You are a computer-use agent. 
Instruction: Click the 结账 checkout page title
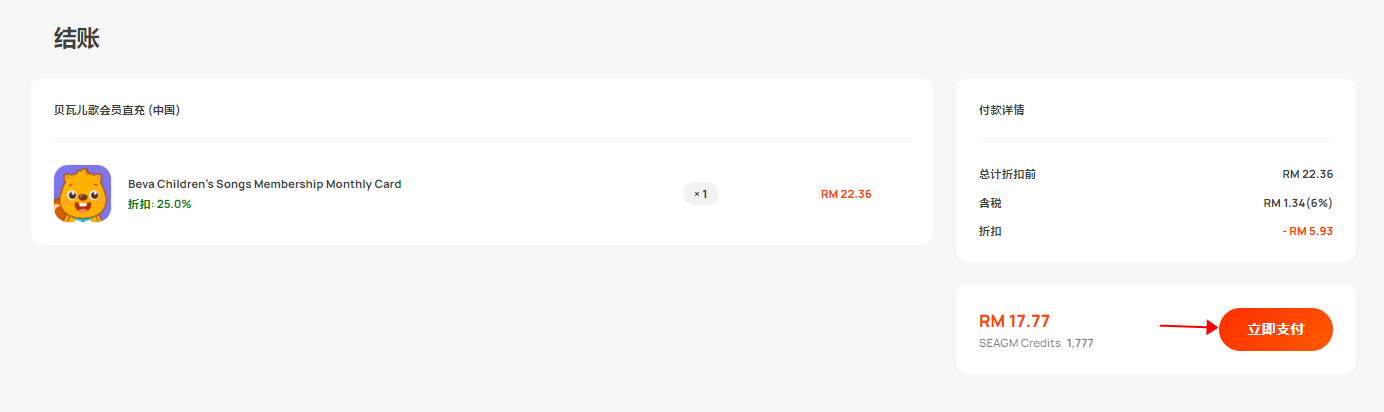pyautogui.click(x=77, y=39)
